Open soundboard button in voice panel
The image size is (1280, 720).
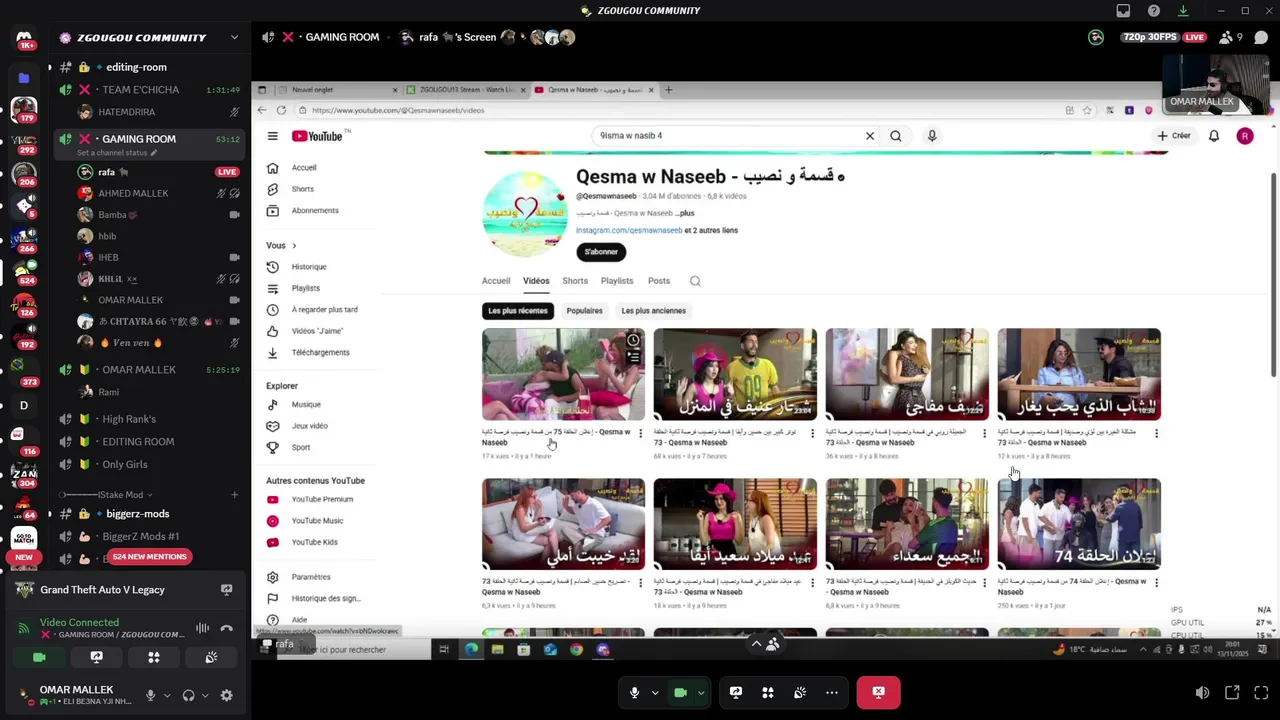pos(211,657)
